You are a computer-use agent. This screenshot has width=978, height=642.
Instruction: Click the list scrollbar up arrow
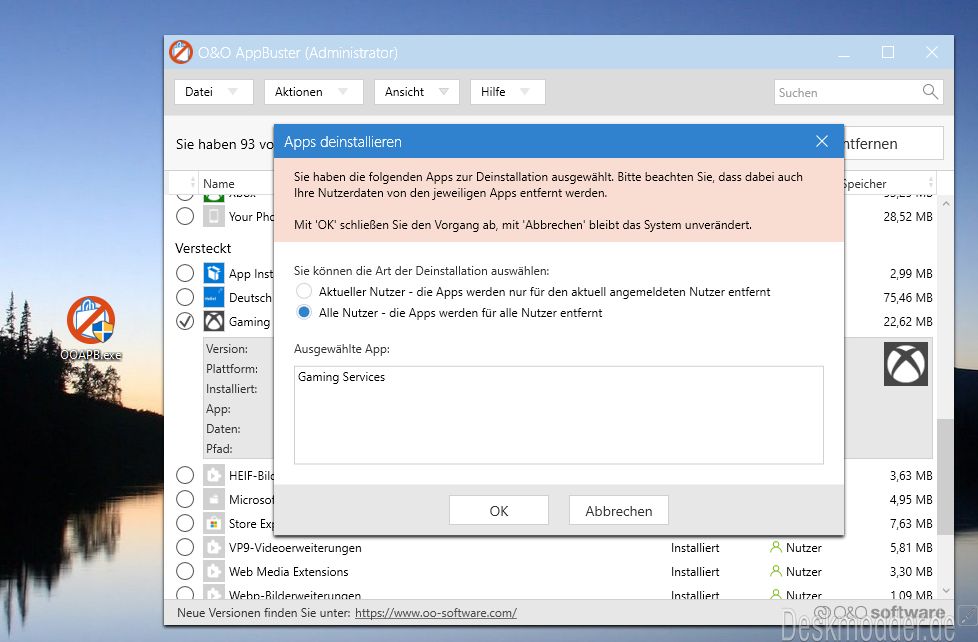pos(946,203)
